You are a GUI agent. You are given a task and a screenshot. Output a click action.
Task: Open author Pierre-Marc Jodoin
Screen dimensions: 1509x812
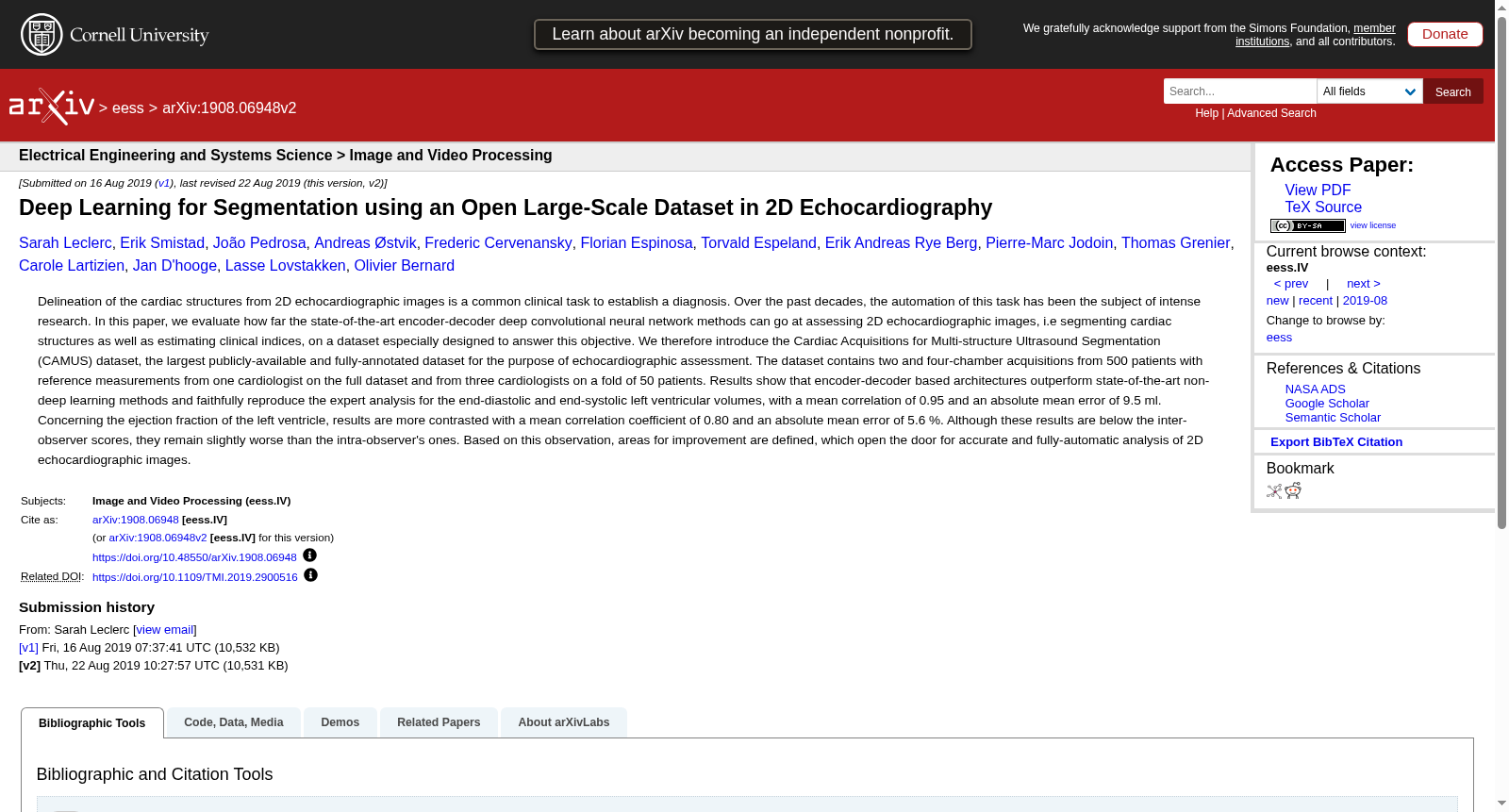point(1049,243)
